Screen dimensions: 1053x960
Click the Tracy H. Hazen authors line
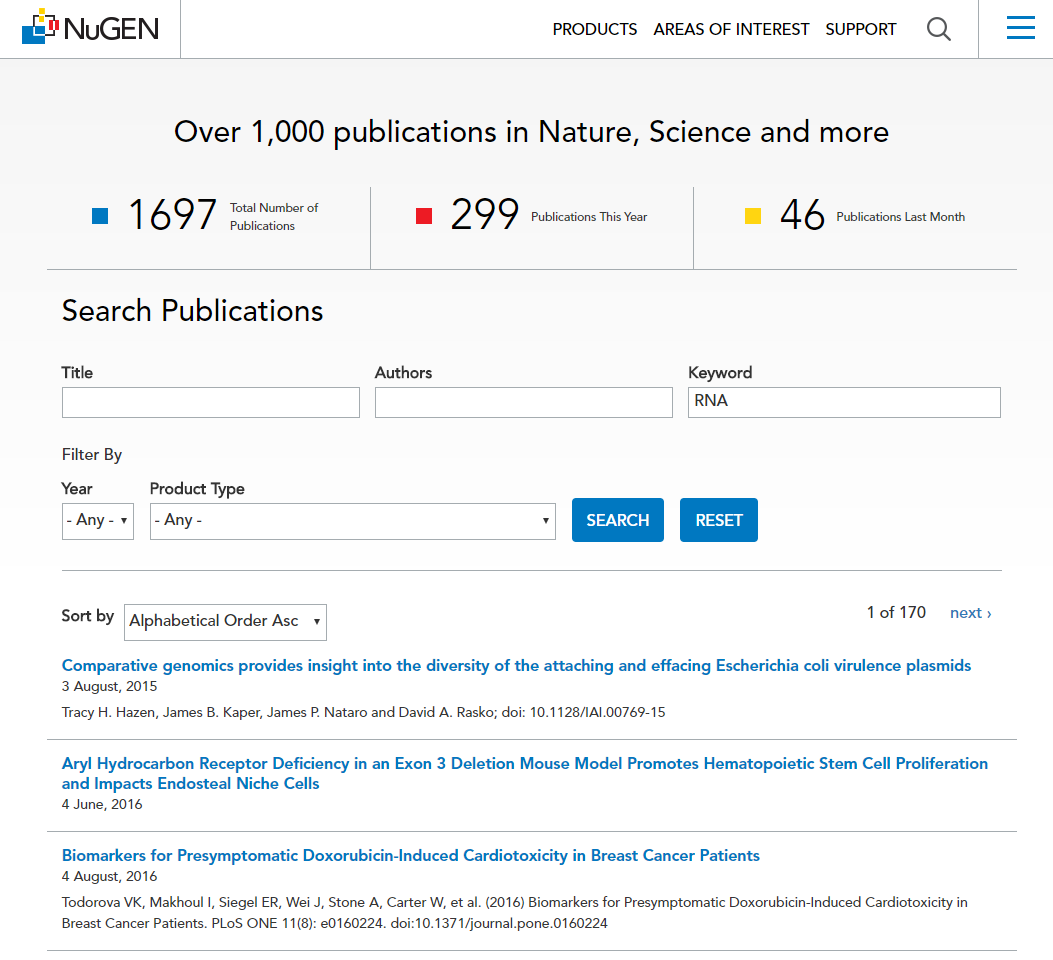(363, 712)
